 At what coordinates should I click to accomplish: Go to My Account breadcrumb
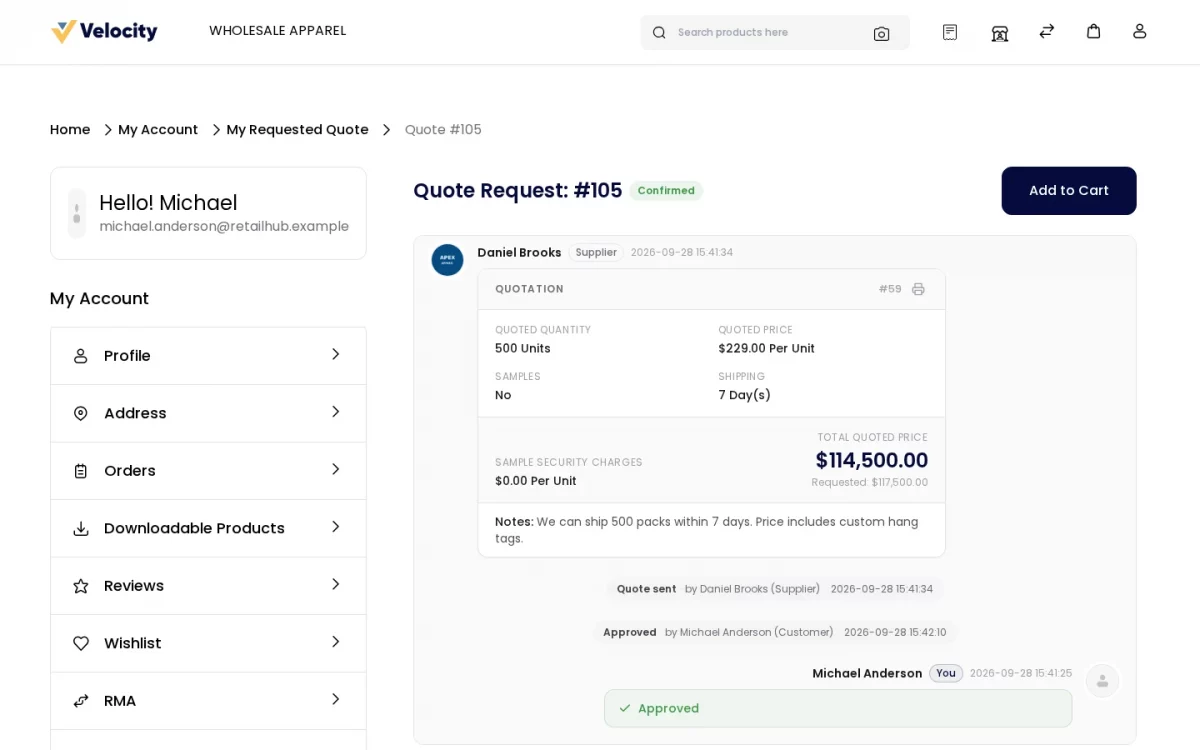(158, 130)
